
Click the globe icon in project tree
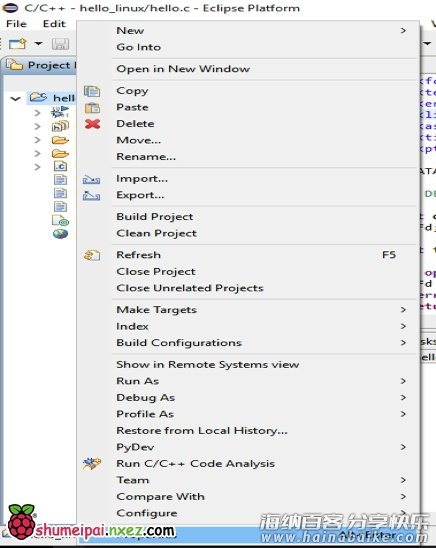(x=60, y=234)
